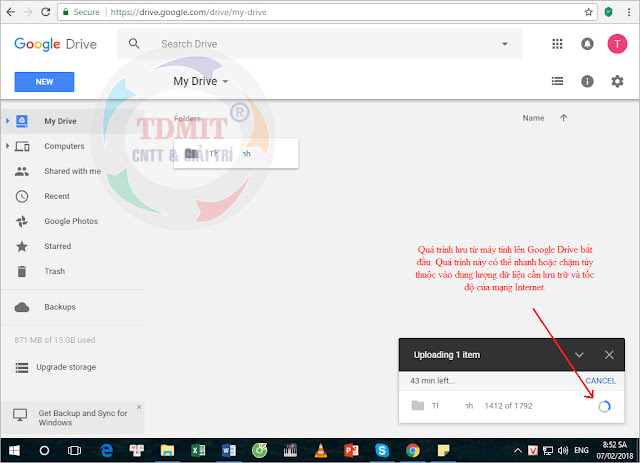Open the Chrome three-dot menu

(x=629, y=12)
